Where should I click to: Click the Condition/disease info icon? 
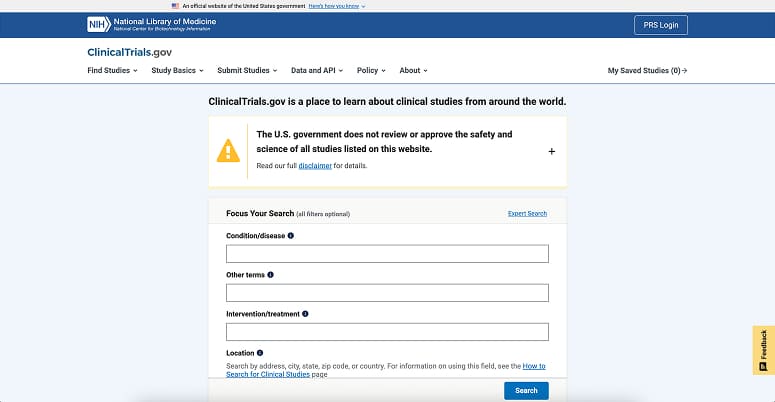coord(291,236)
